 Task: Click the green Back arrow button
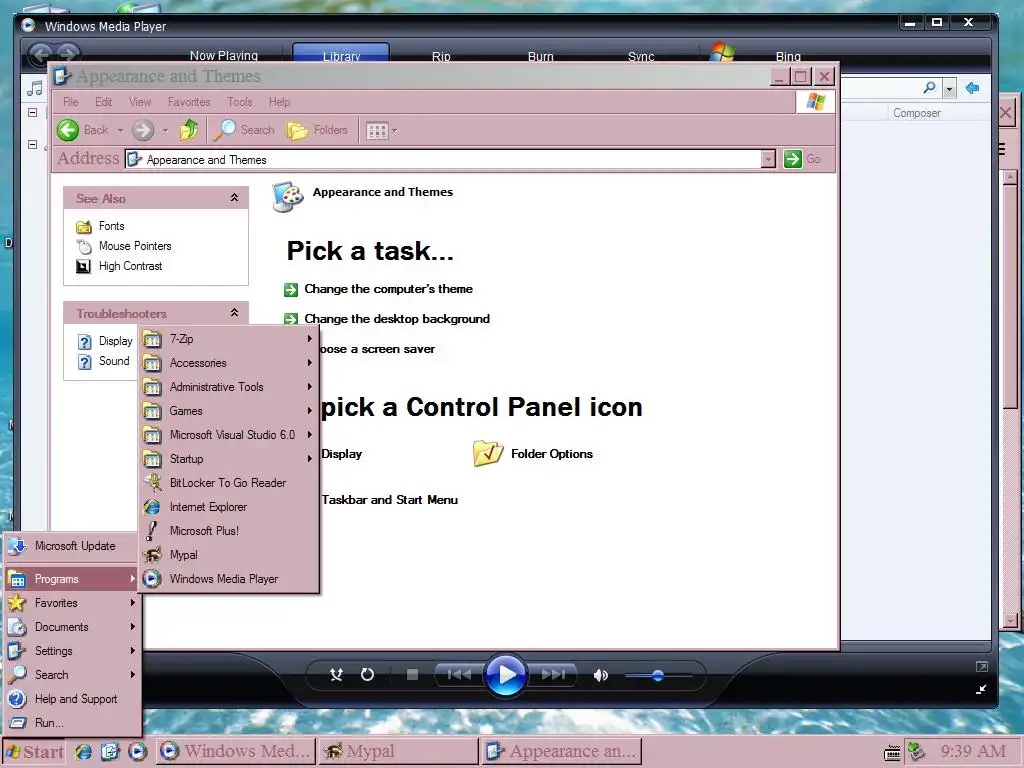(68, 130)
